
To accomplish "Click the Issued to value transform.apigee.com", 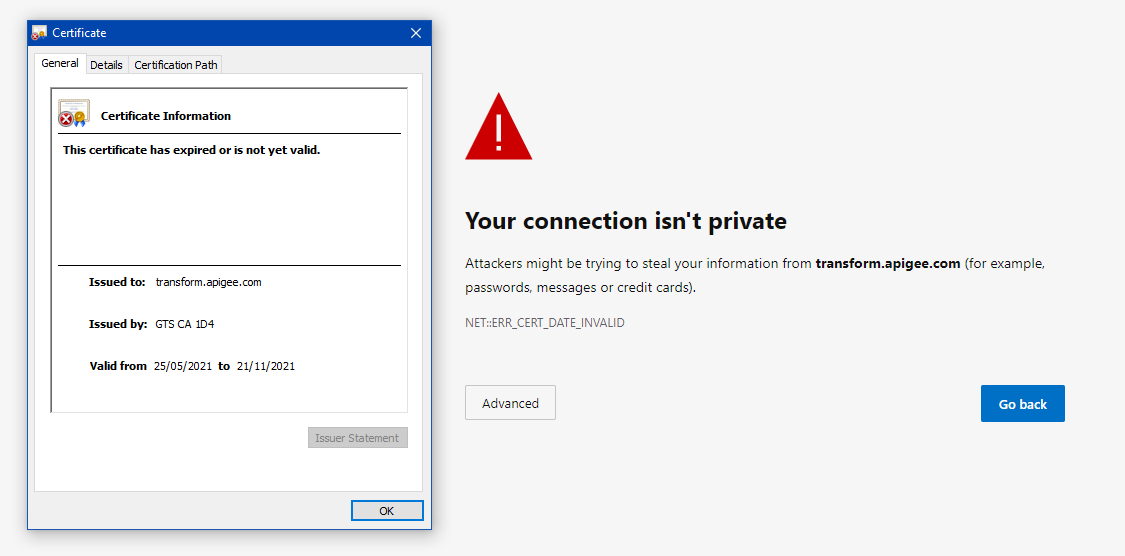I will [209, 282].
